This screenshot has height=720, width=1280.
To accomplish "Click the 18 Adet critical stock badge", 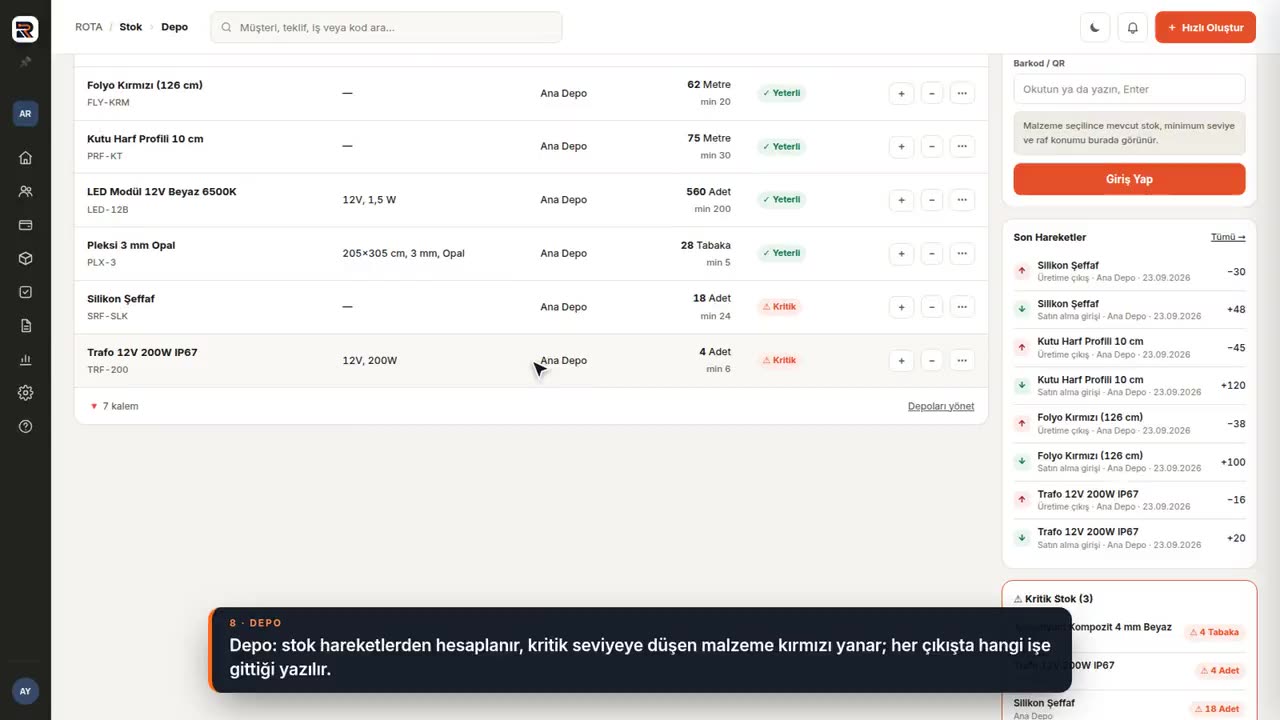I will point(1215,709).
